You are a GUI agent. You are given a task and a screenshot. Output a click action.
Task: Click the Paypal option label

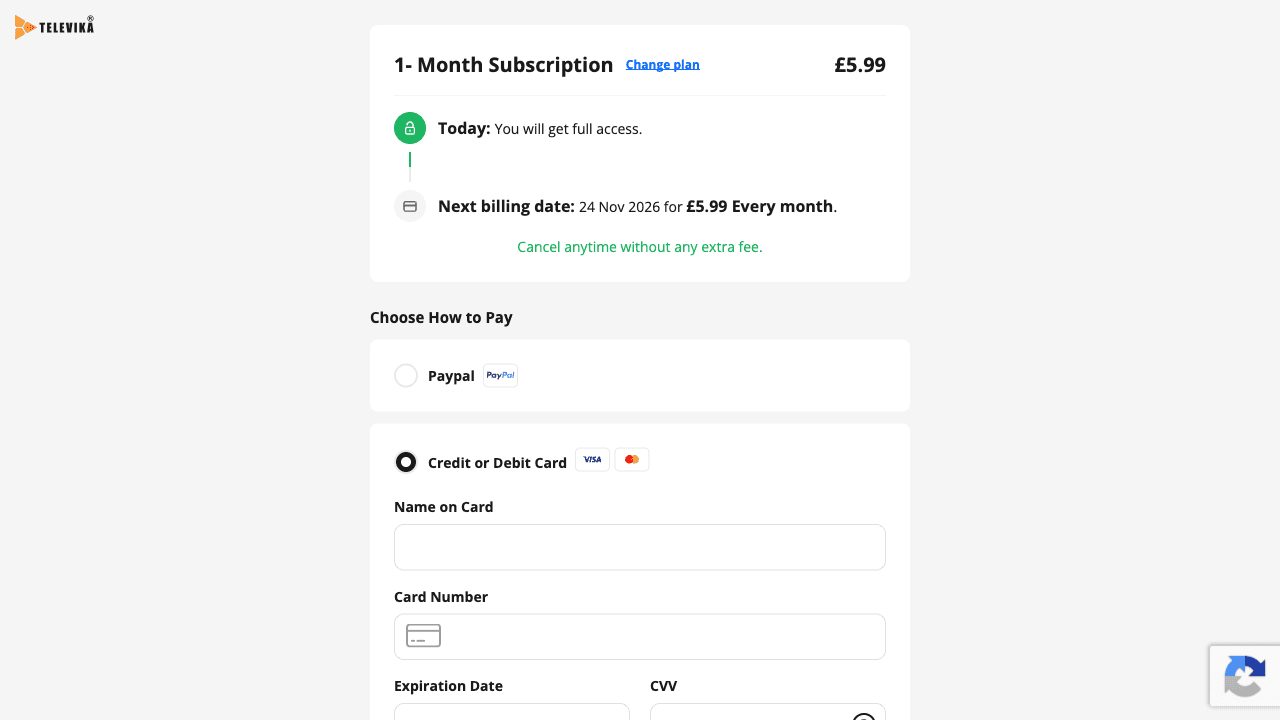(x=451, y=376)
